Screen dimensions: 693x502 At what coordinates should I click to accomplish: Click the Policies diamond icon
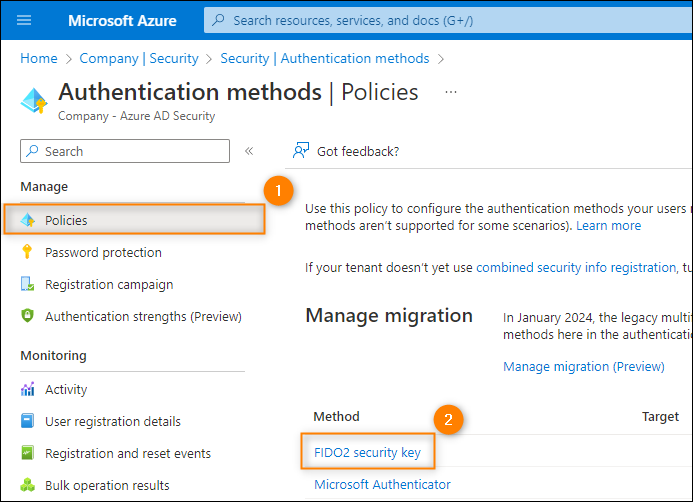tap(27, 220)
